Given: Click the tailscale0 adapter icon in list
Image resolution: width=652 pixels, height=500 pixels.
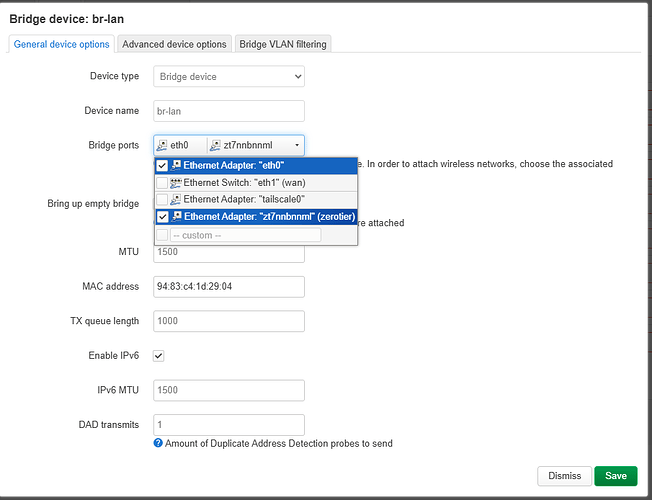Looking at the screenshot, I should click(x=176, y=200).
